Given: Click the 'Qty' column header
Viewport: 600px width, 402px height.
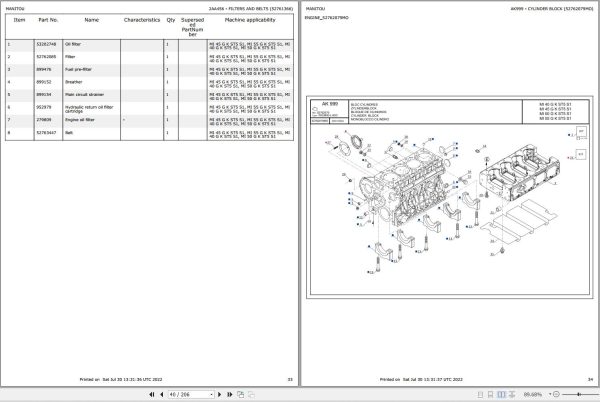Looking at the screenshot, I should [x=171, y=20].
